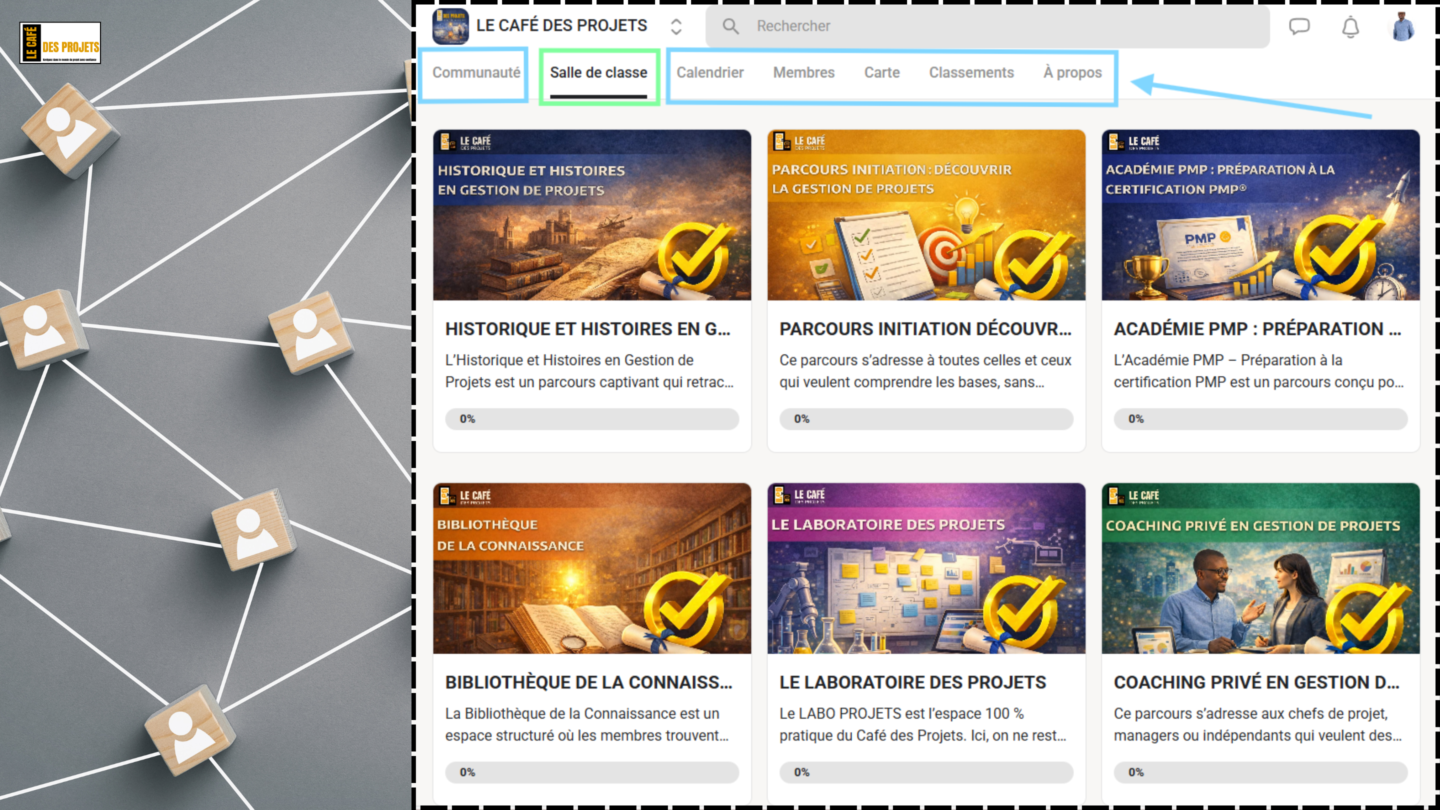
Task: Click the BIBLIOTHÈQUE DE LA CONNAISS... title
Action: pyautogui.click(x=589, y=683)
